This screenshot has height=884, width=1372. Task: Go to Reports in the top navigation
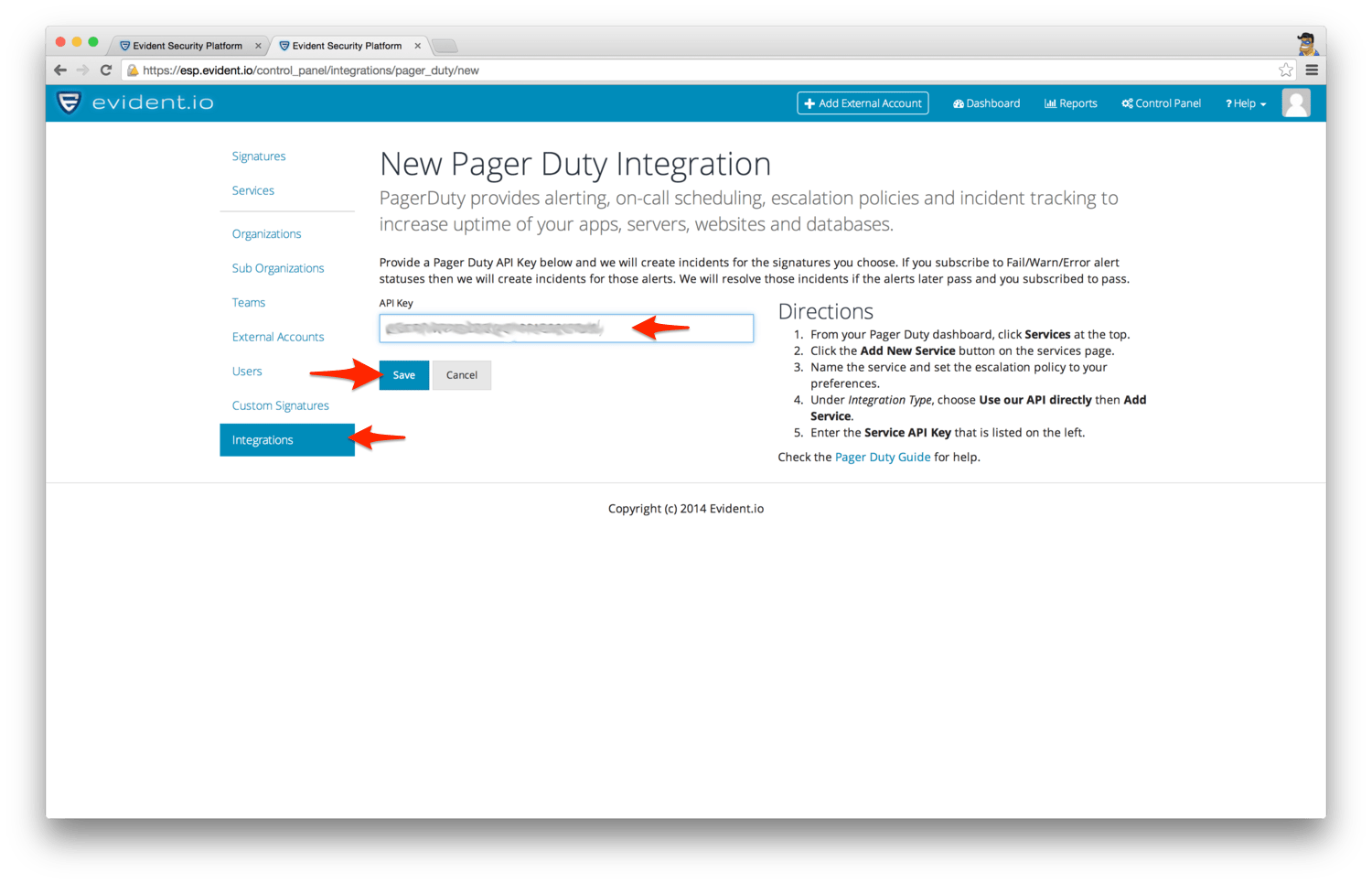[1070, 103]
